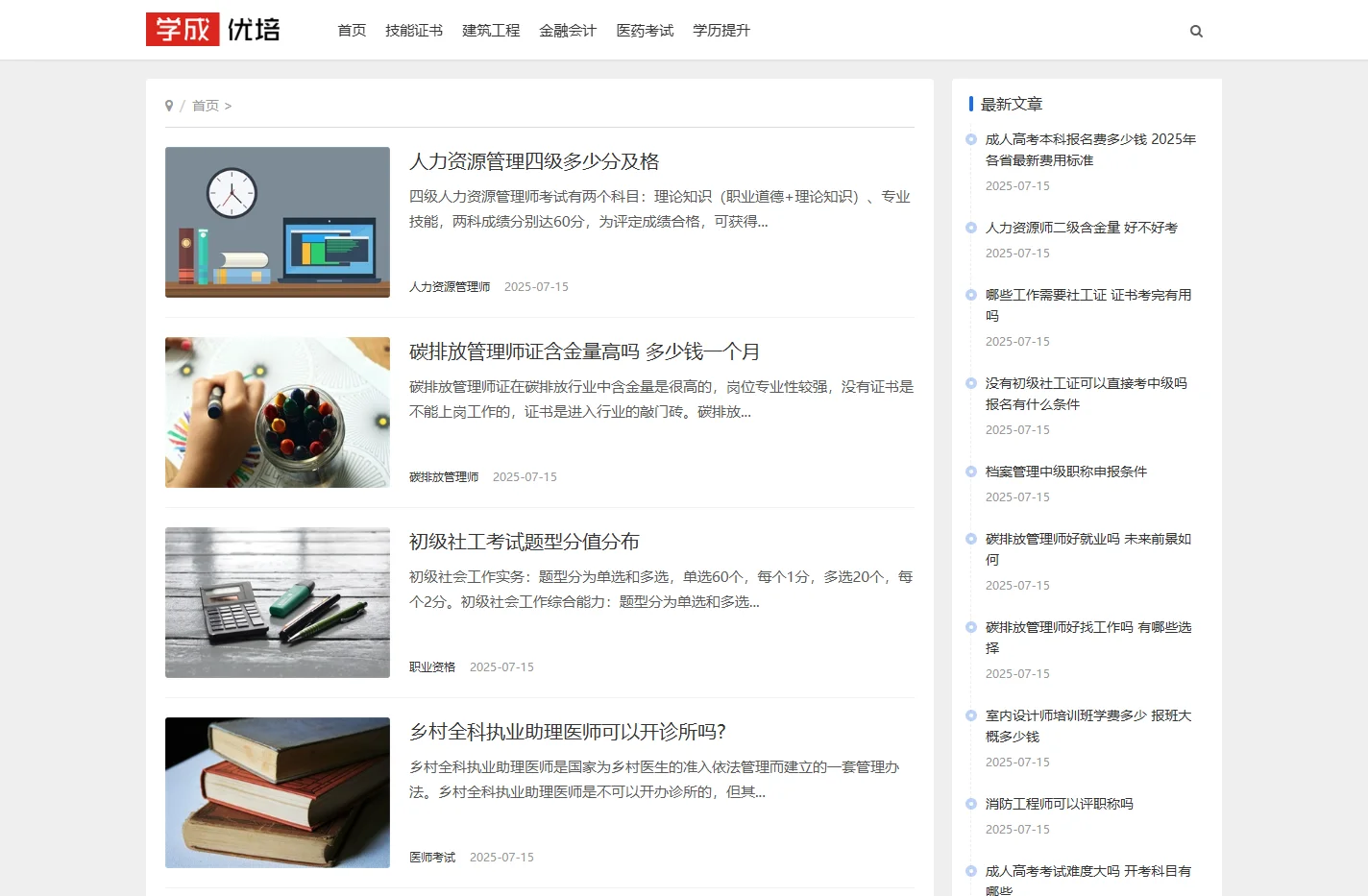Click excerpt starting 碳排放管理师证在碳排放行业中

(x=662, y=400)
